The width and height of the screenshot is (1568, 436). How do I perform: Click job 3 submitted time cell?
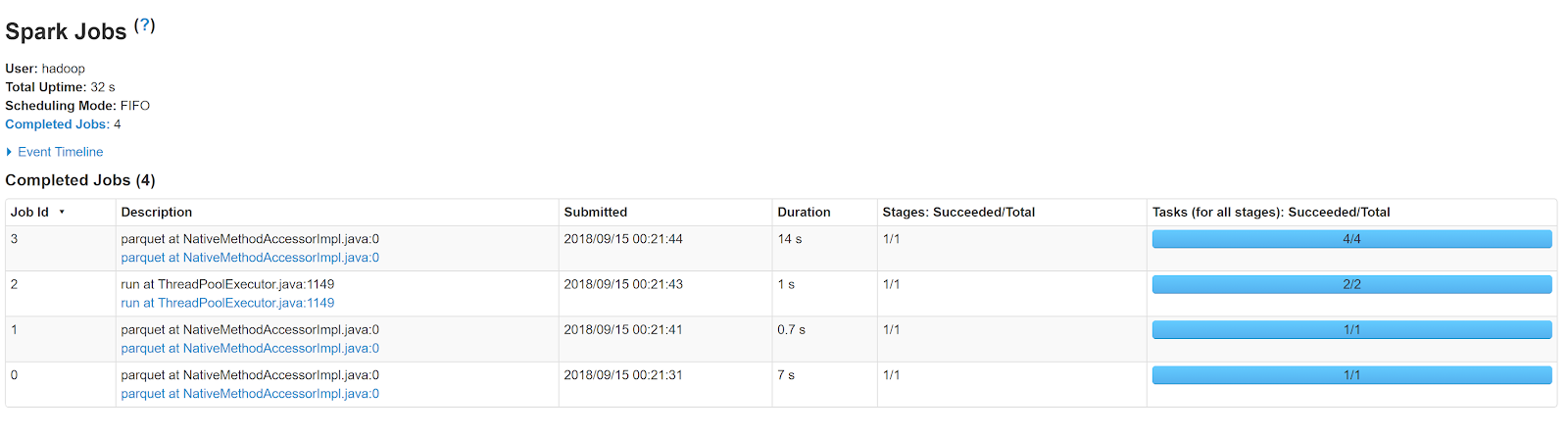pyautogui.click(x=623, y=239)
